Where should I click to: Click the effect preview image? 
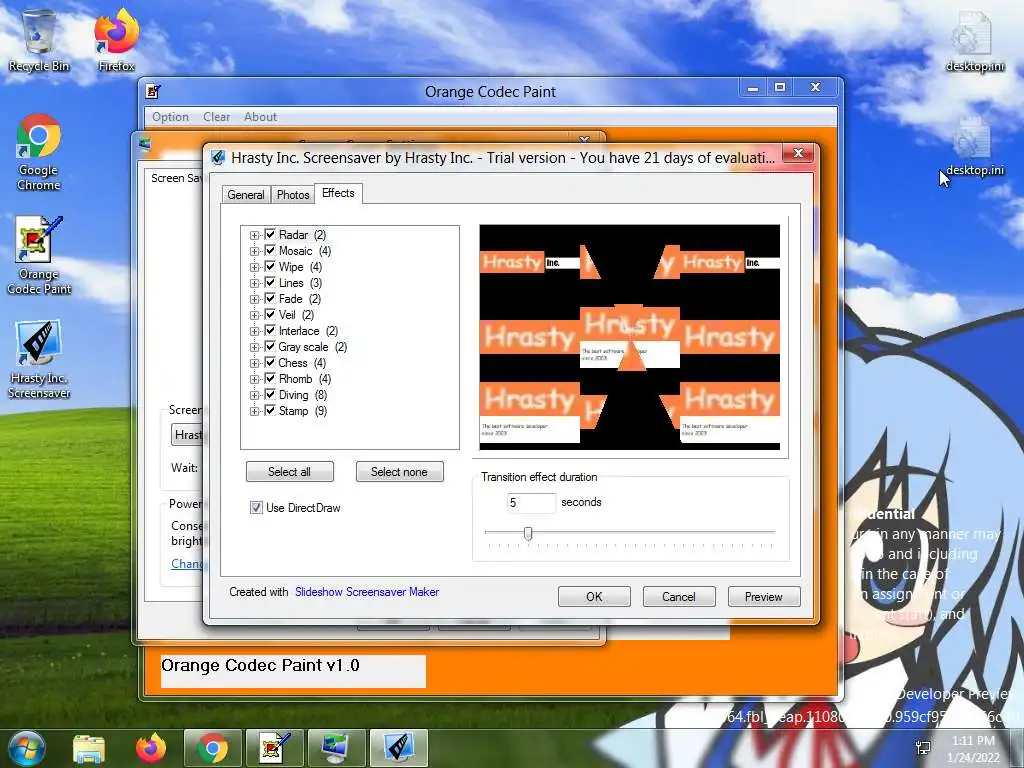point(630,337)
